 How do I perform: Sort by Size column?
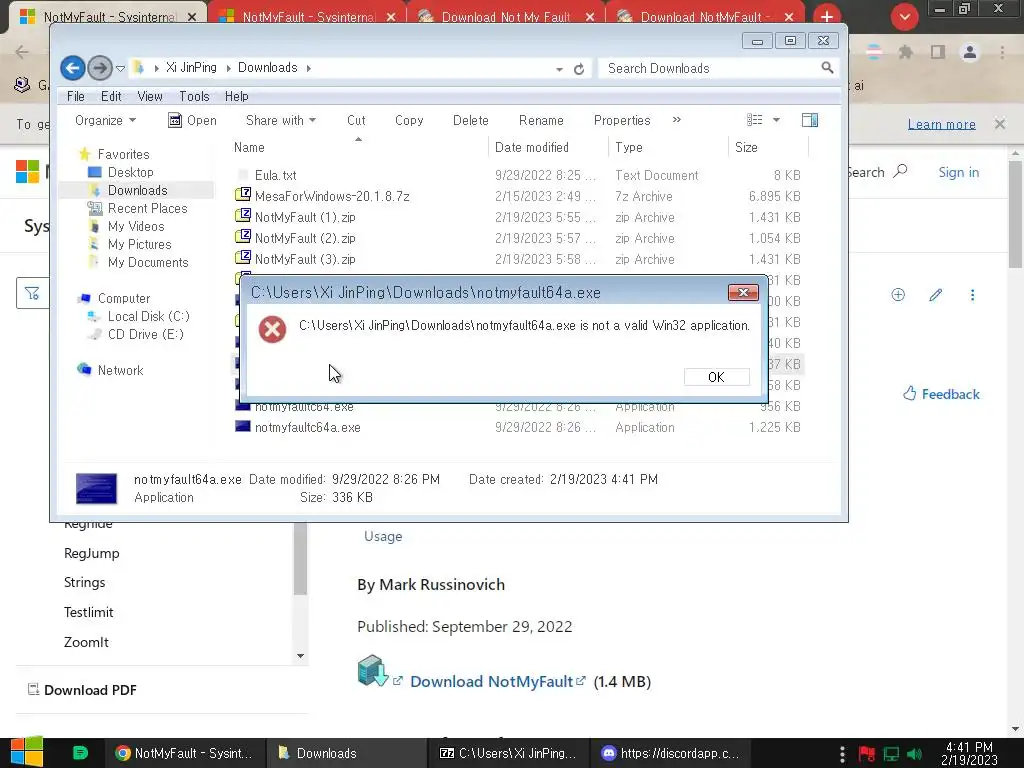tap(746, 147)
